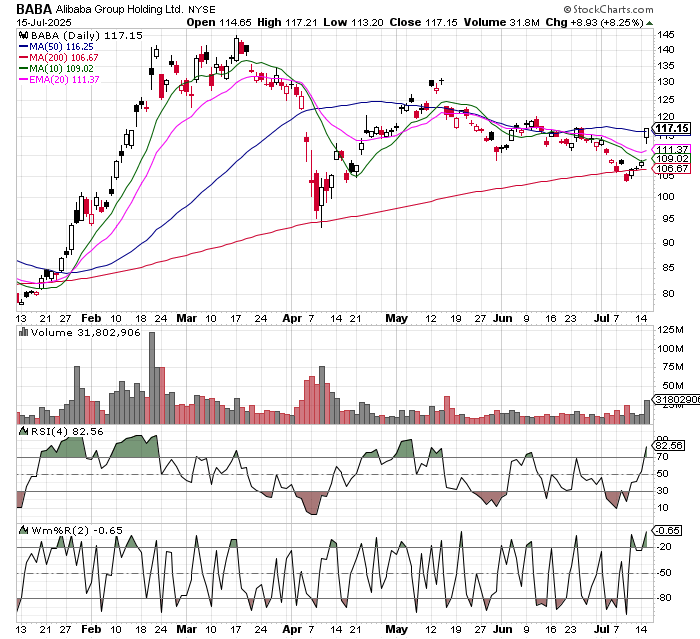The image size is (700, 639).
Task: Click the -80 label on Williams %R axis
Action: 663,598
